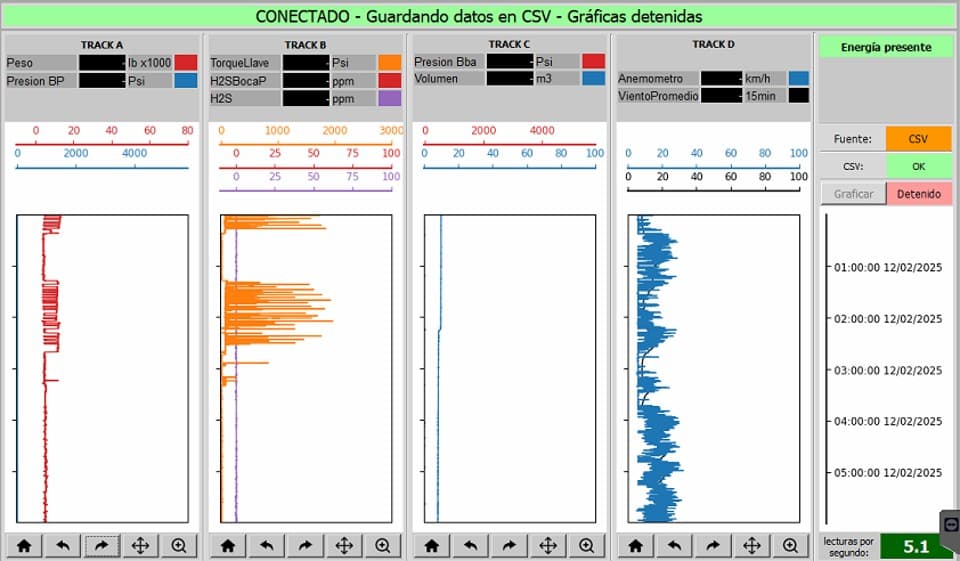Click the Peso value field
Viewport: 960px width, 561px height.
pyautogui.click(x=102, y=62)
